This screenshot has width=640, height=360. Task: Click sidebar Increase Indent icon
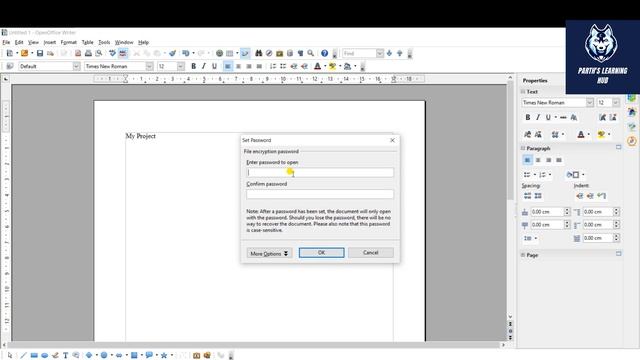click(580, 196)
